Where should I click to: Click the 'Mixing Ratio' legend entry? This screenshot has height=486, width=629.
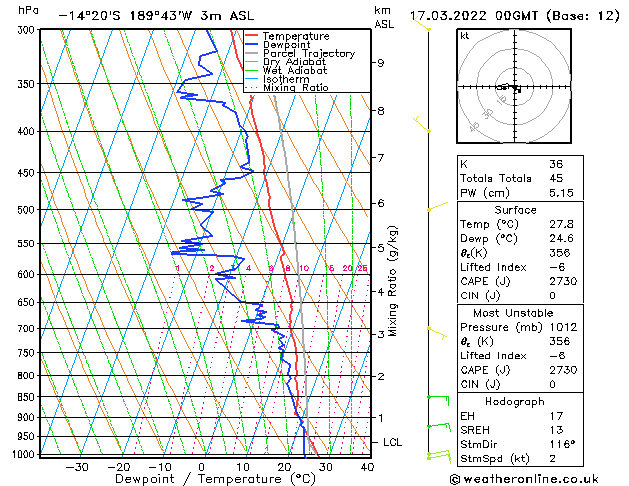pyautogui.click(x=296, y=87)
